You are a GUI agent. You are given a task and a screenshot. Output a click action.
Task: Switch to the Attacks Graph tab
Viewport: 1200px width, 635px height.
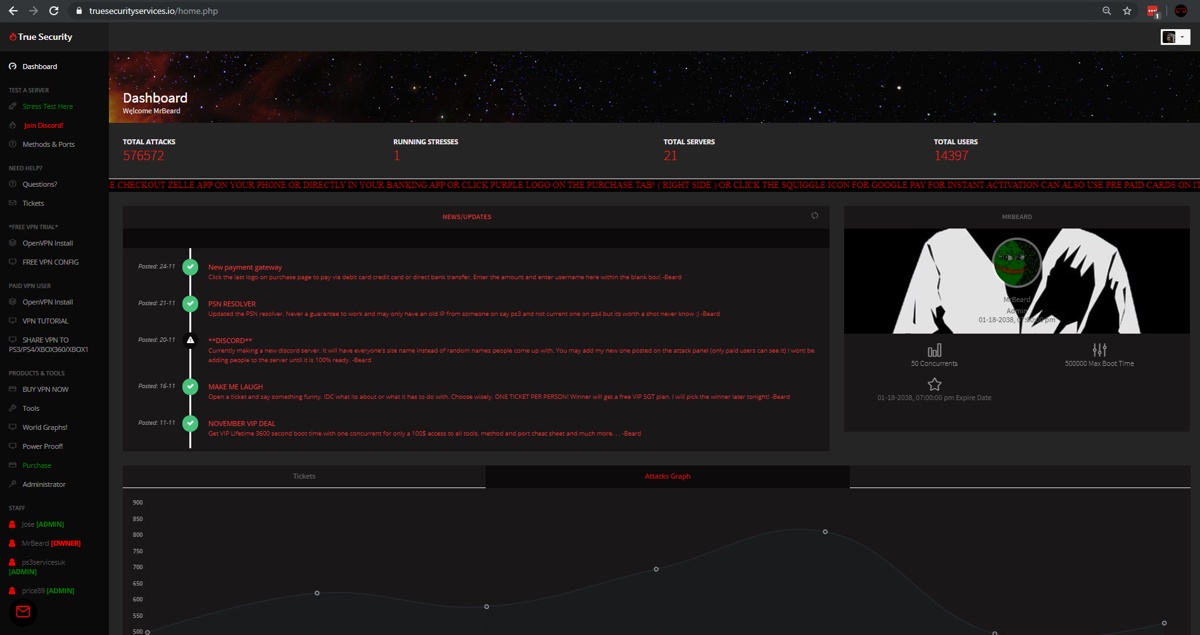pos(667,476)
